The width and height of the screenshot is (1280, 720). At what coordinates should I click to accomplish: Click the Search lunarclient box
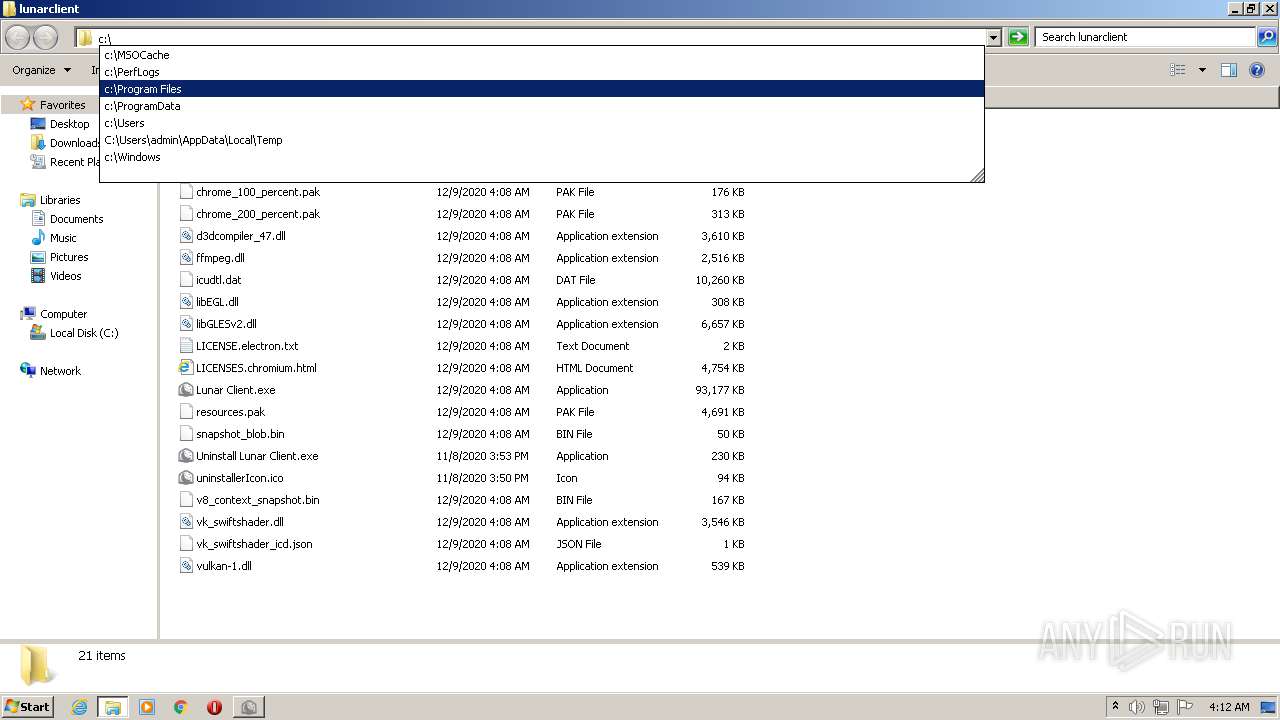[1145, 37]
